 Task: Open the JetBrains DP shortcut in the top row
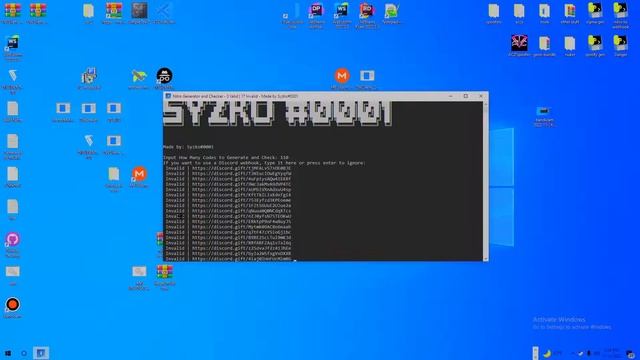(316, 10)
